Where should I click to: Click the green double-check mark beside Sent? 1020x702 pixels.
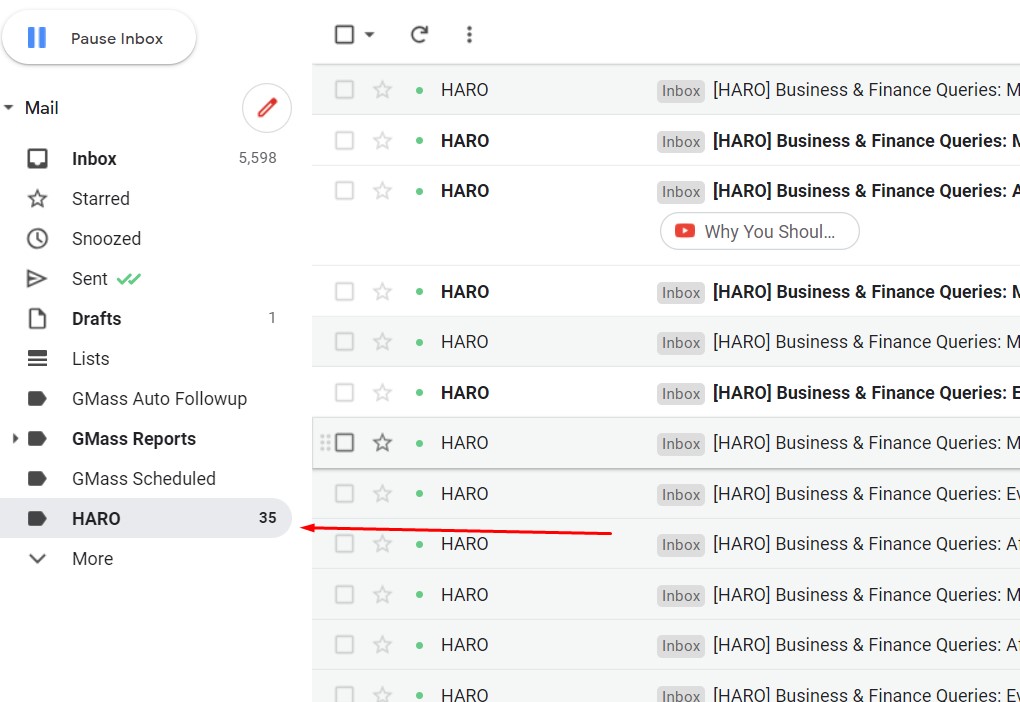coord(129,278)
